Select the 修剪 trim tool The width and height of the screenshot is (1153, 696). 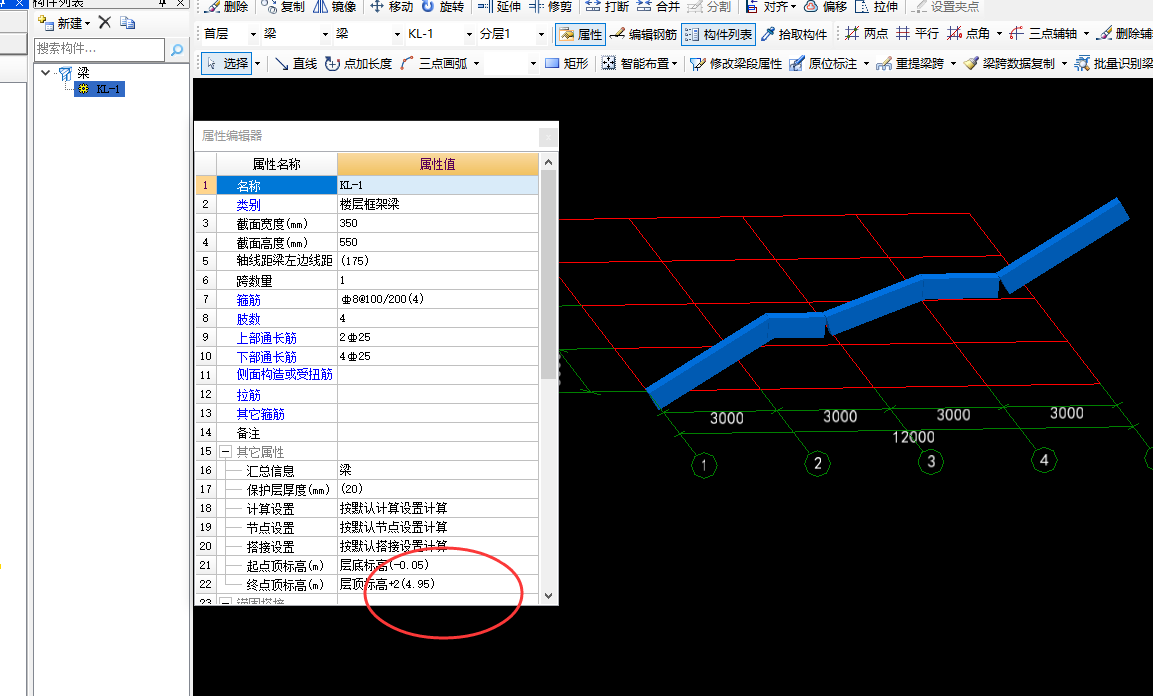[550, 7]
